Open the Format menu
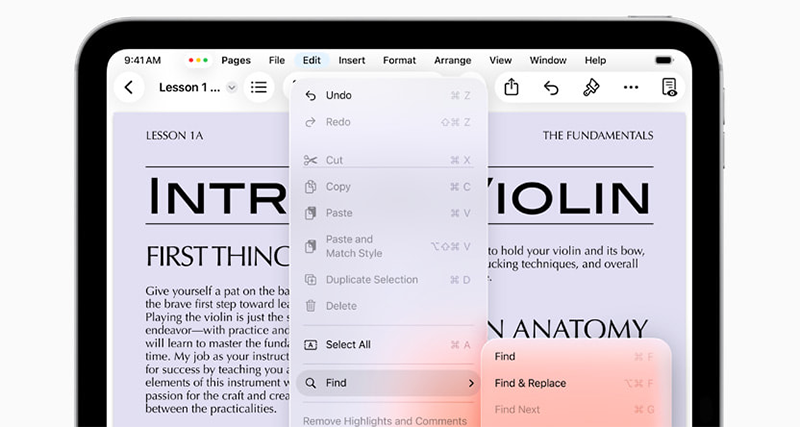This screenshot has width=800, height=427. click(x=399, y=60)
